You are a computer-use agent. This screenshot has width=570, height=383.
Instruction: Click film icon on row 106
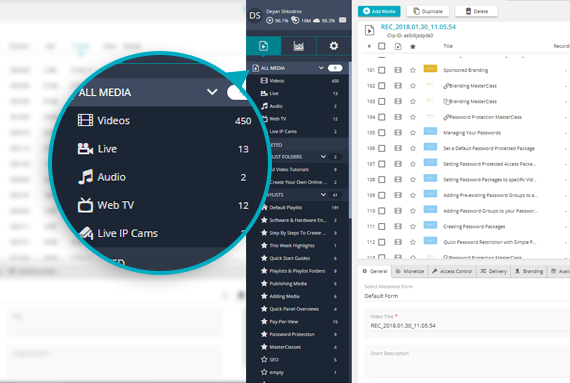[x=398, y=148]
